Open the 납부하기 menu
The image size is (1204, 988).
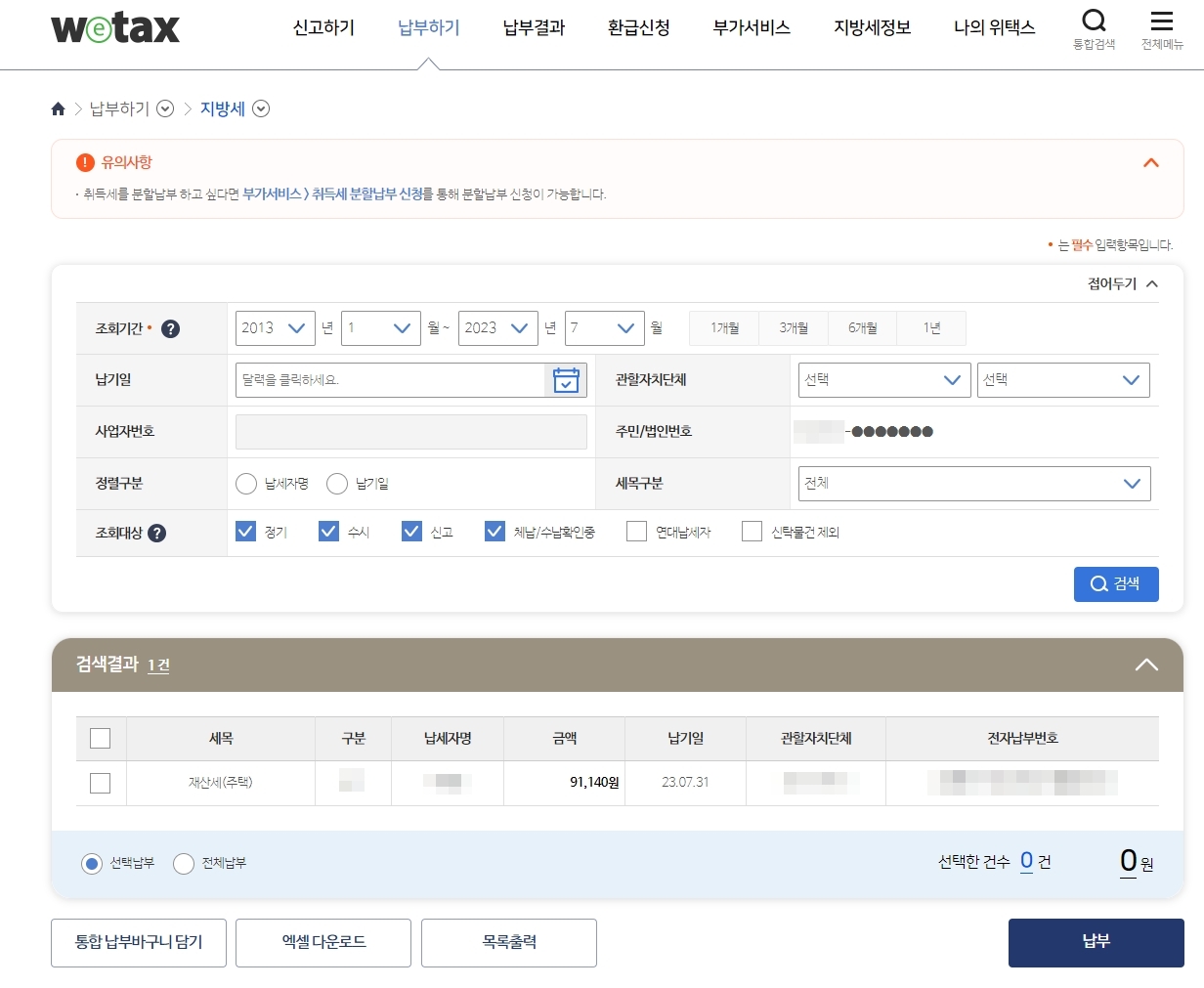point(429,27)
